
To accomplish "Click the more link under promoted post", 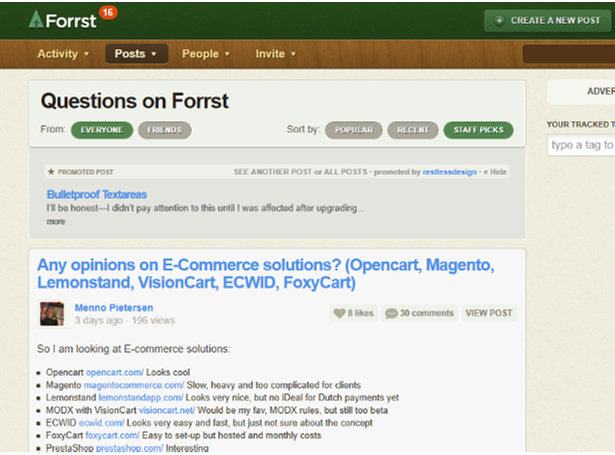I will tap(56, 222).
